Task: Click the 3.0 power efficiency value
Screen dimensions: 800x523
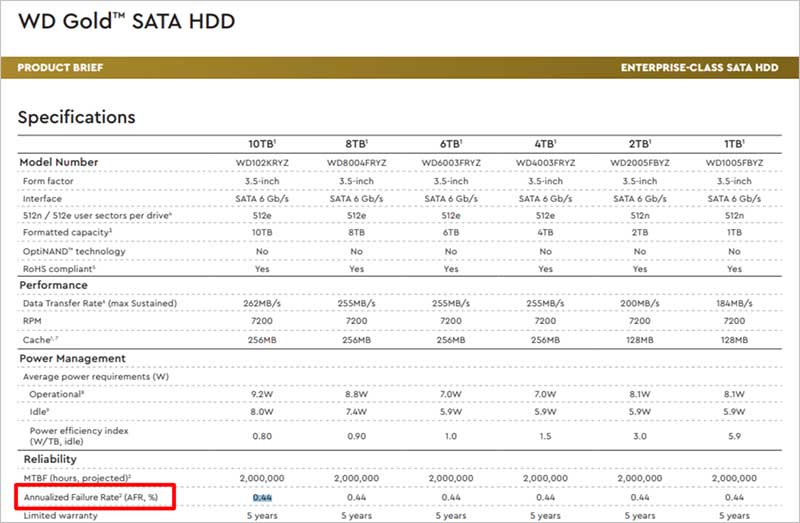Action: (640, 436)
